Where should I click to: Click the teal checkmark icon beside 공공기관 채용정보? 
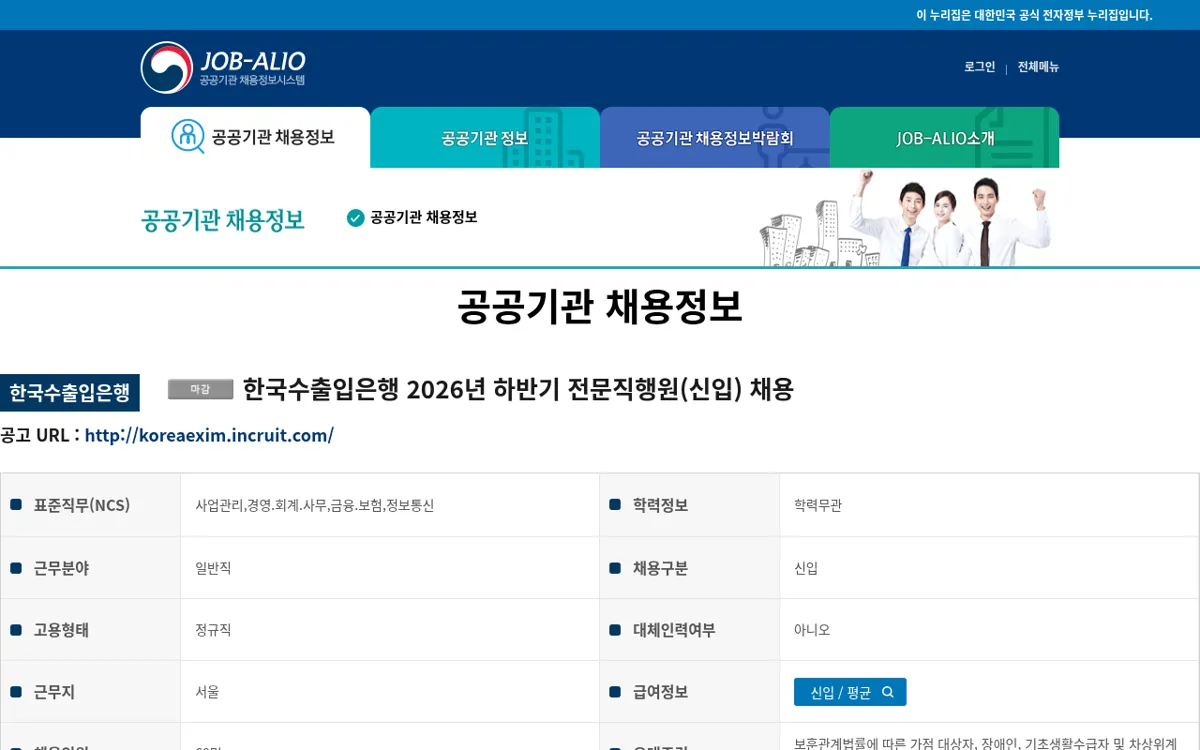tap(355, 218)
